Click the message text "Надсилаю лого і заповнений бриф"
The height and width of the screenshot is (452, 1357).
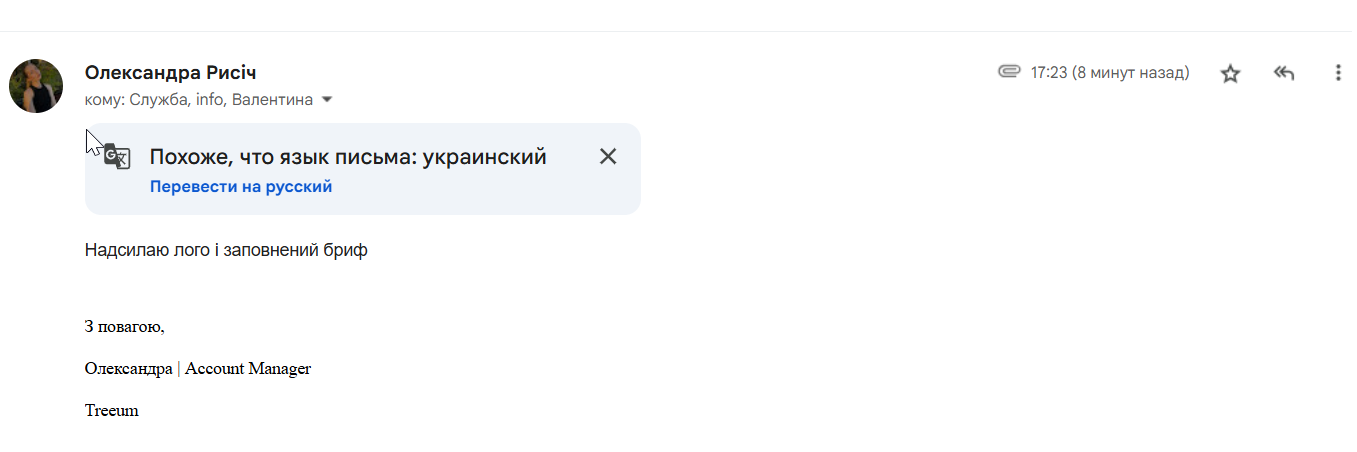226,250
